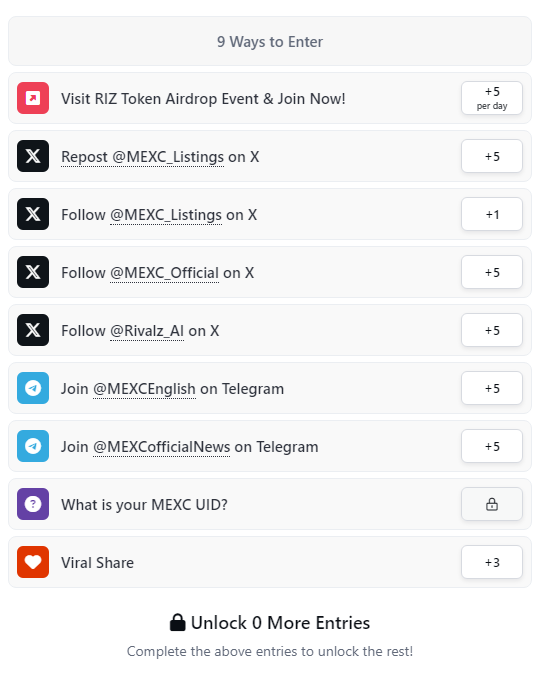The width and height of the screenshot is (540, 683).
Task: Click the X icon beside Repost @MEXC_Listings
Action: coord(33,156)
